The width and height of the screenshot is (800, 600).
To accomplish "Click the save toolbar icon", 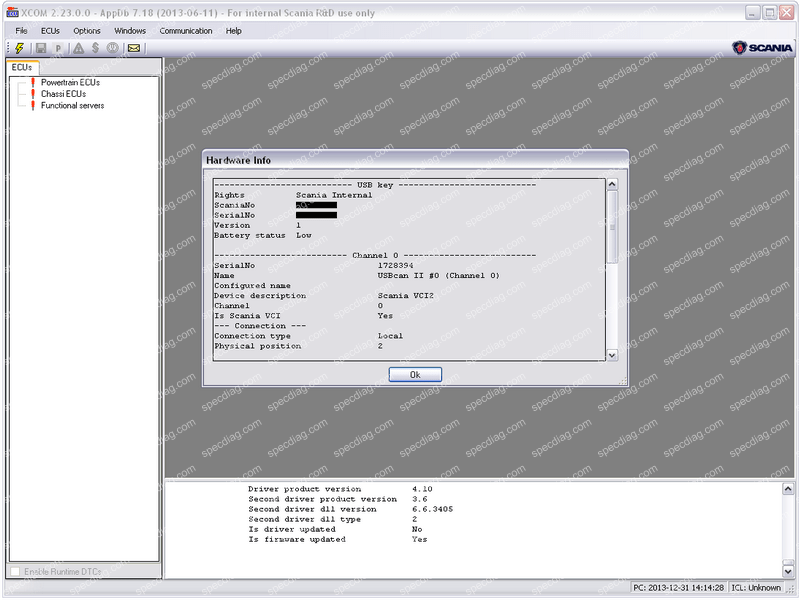I will click(42, 48).
